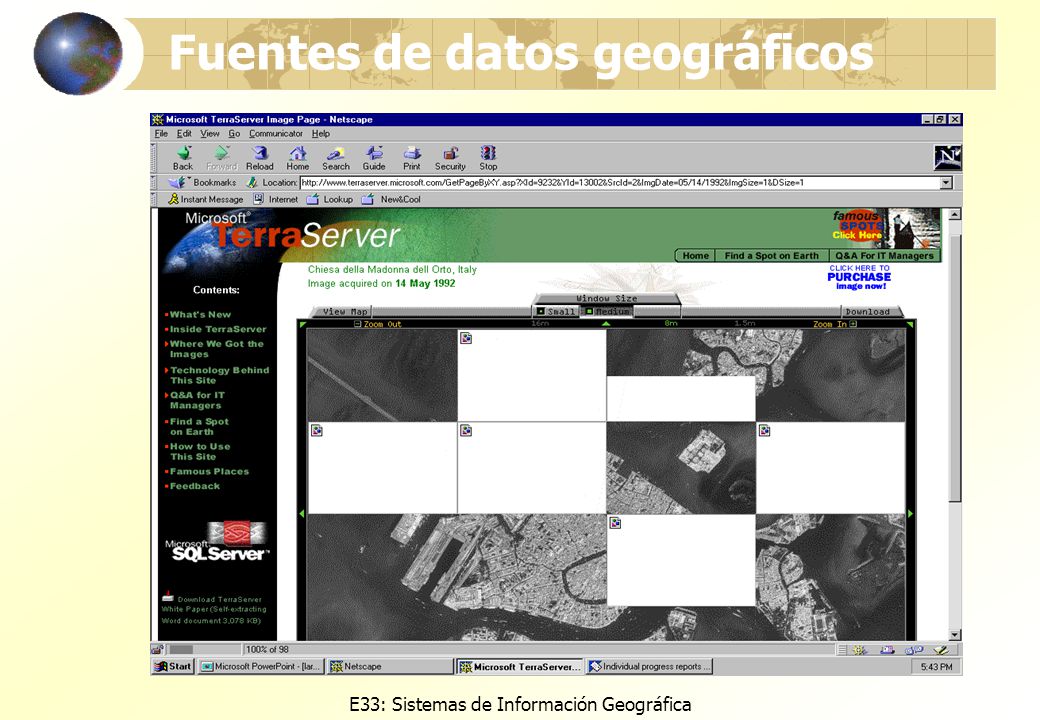The width and height of the screenshot is (1040, 720).
Task: Click the Microsoft SQL Server logo
Action: (217, 542)
